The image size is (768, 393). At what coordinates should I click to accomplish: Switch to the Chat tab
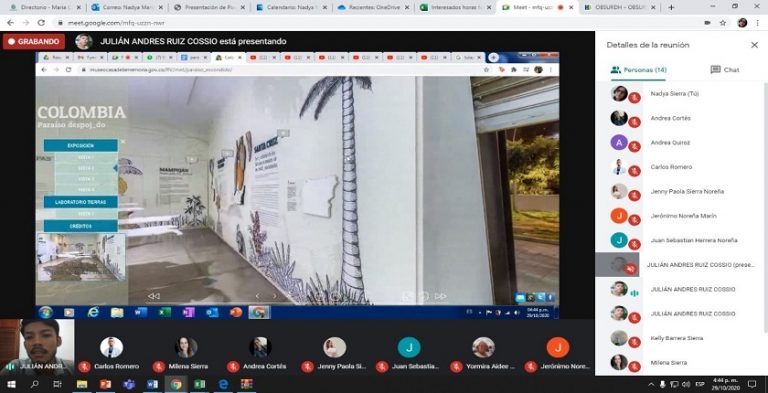[x=724, y=70]
